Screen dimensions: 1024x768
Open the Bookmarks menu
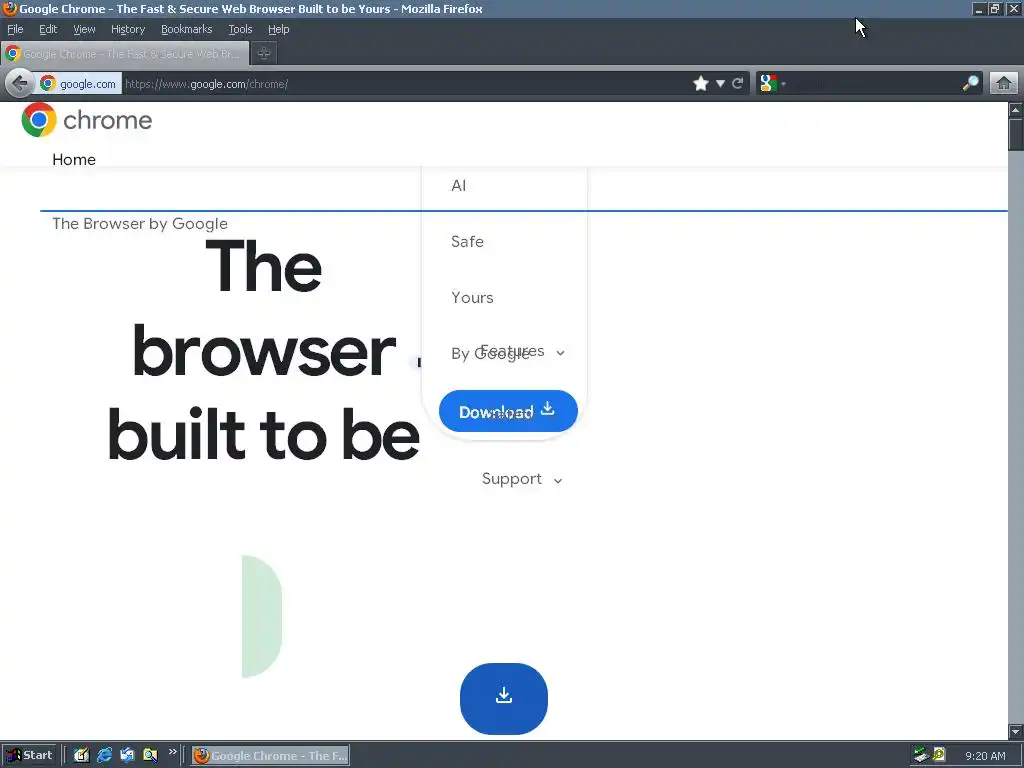coord(187,29)
